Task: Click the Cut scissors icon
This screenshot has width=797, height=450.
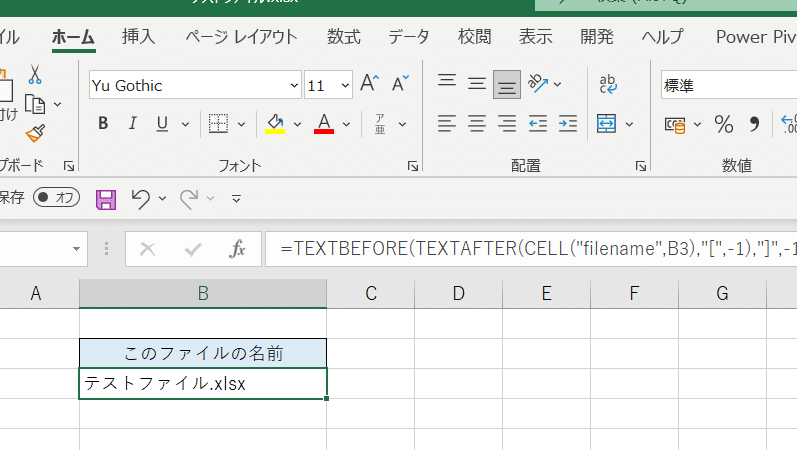Action: (35, 75)
